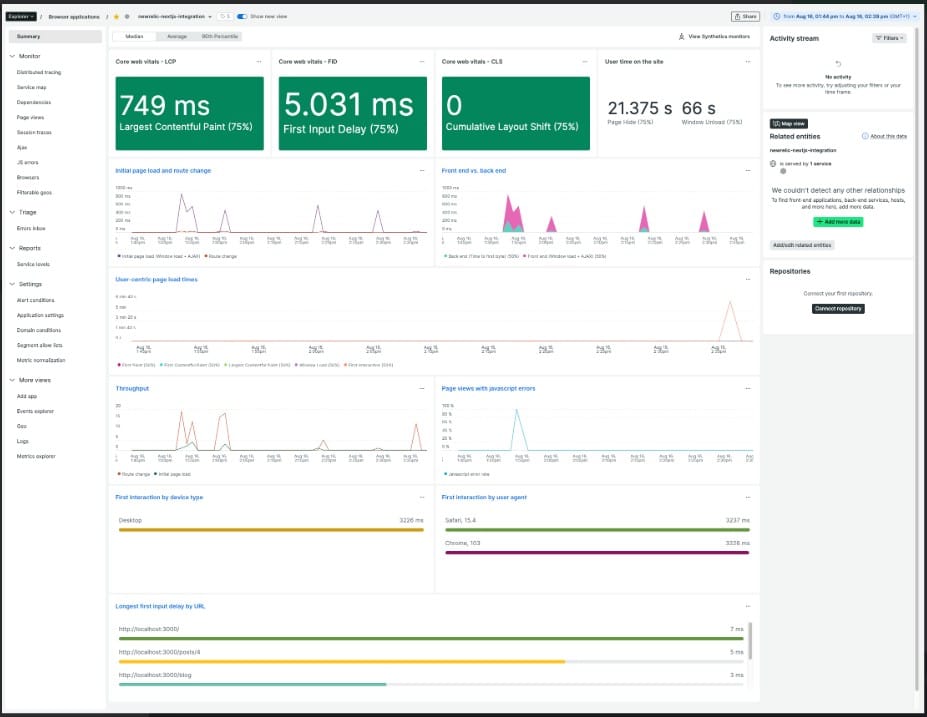
Task: Click the clock icon in the time picker
Action: [775, 16]
